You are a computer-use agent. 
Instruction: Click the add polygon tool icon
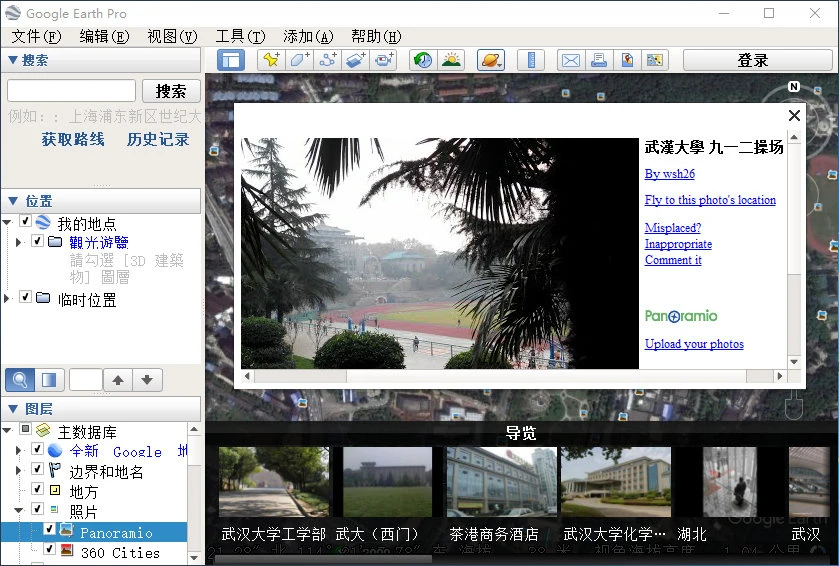pyautogui.click(x=299, y=60)
